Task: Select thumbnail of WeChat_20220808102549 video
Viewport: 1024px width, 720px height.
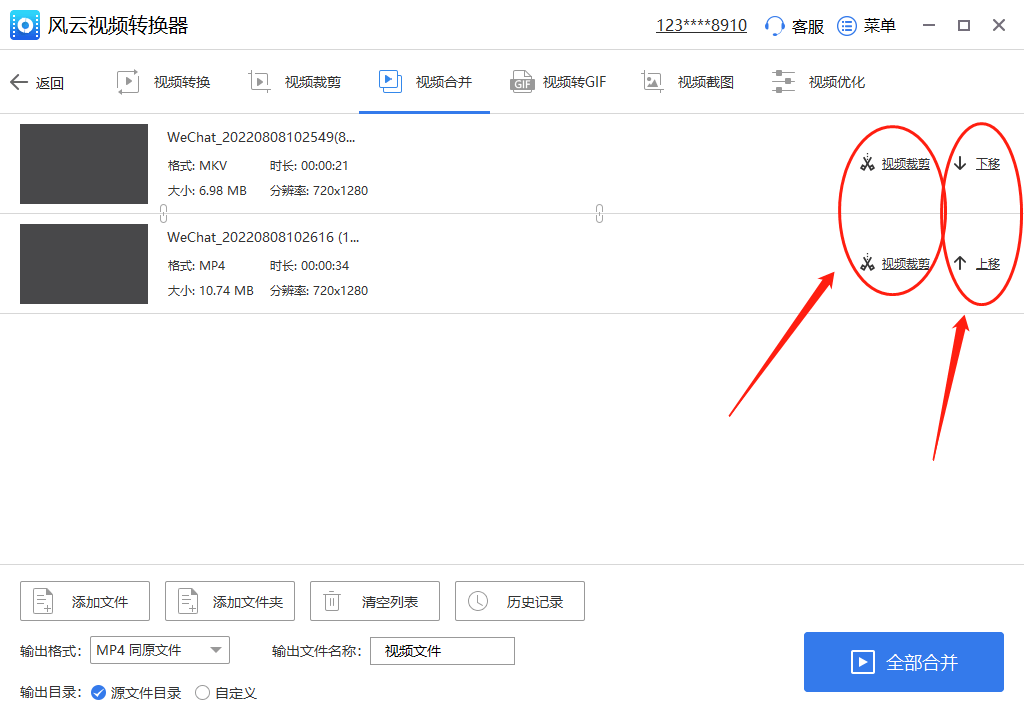Action: (84, 164)
